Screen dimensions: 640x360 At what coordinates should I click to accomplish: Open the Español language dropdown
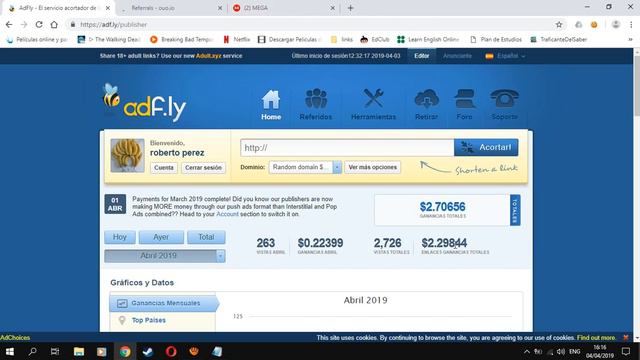[505, 56]
